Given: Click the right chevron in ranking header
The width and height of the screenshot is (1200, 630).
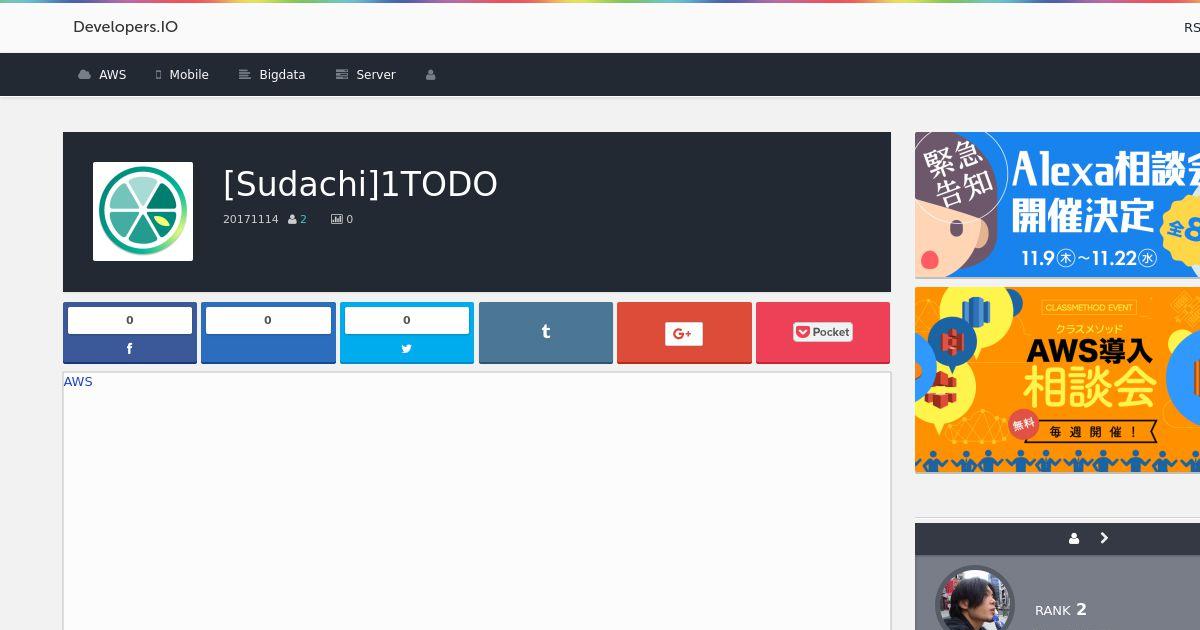Looking at the screenshot, I should [x=1104, y=538].
